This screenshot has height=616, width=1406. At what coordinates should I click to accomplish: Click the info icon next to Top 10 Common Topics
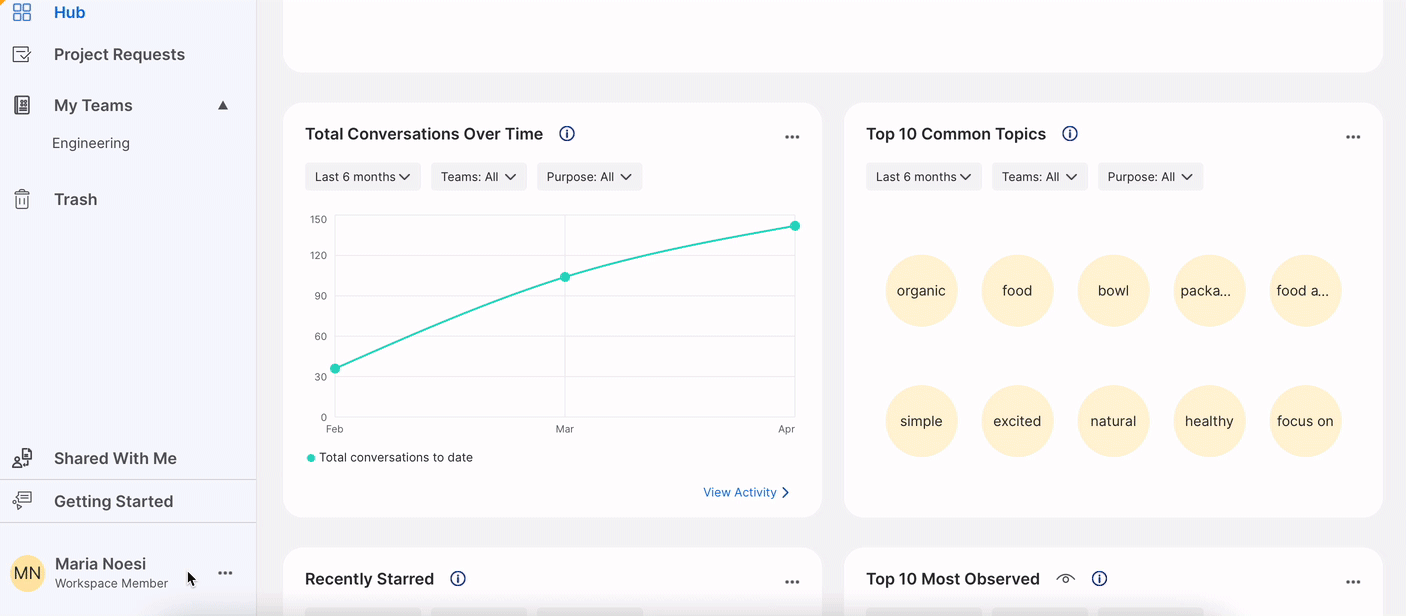tap(1070, 134)
